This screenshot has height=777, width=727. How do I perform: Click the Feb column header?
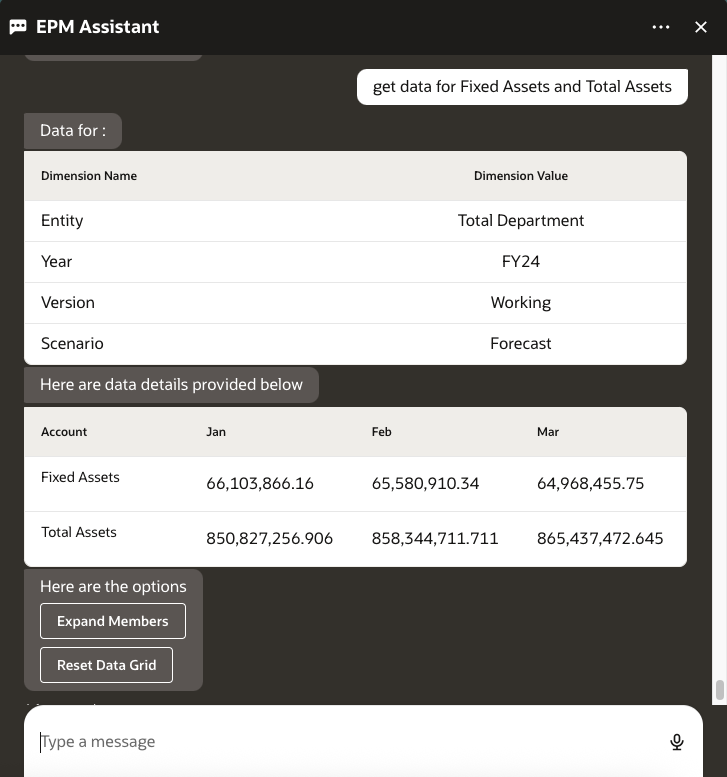click(x=381, y=432)
